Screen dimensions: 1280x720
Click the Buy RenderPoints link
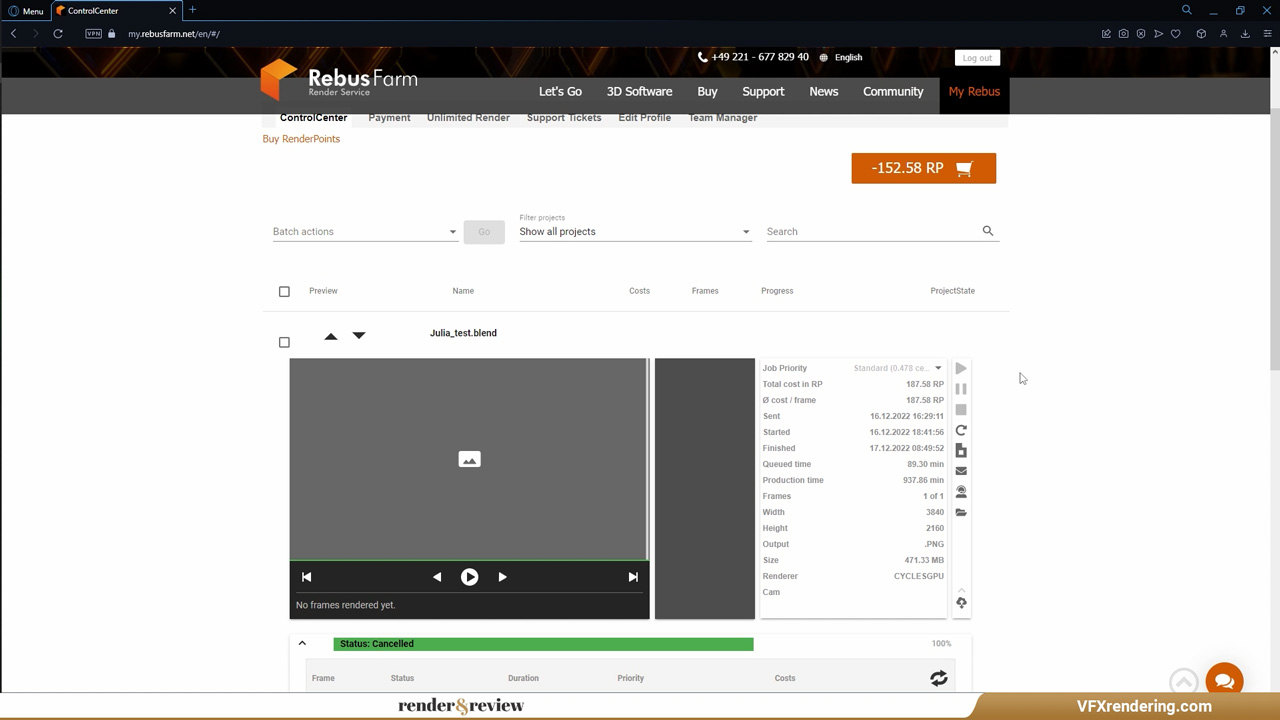[x=300, y=138]
